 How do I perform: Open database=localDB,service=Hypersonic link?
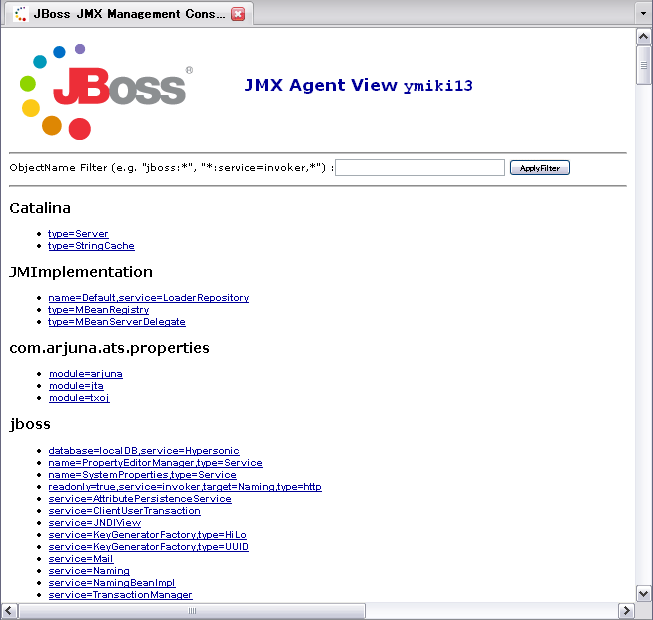(144, 451)
